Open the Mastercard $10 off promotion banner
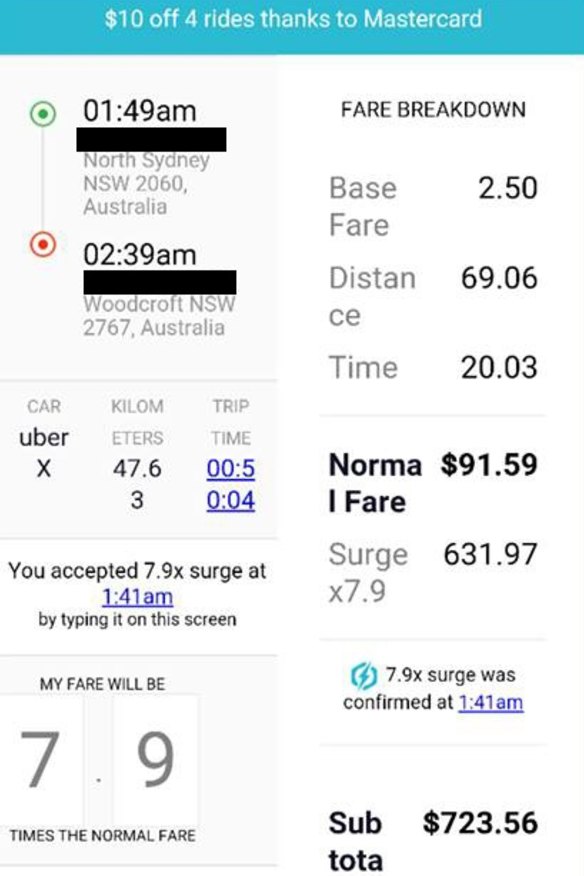 click(292, 19)
